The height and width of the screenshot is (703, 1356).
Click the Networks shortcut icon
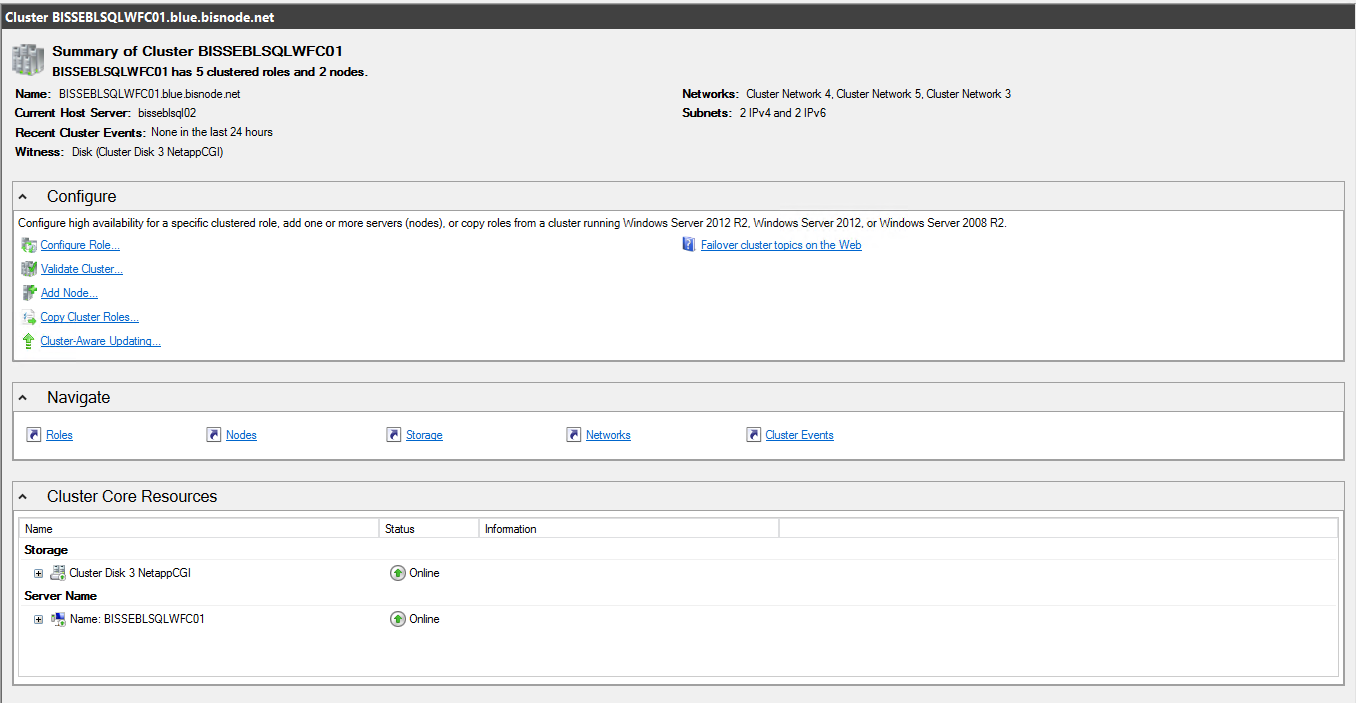point(574,435)
